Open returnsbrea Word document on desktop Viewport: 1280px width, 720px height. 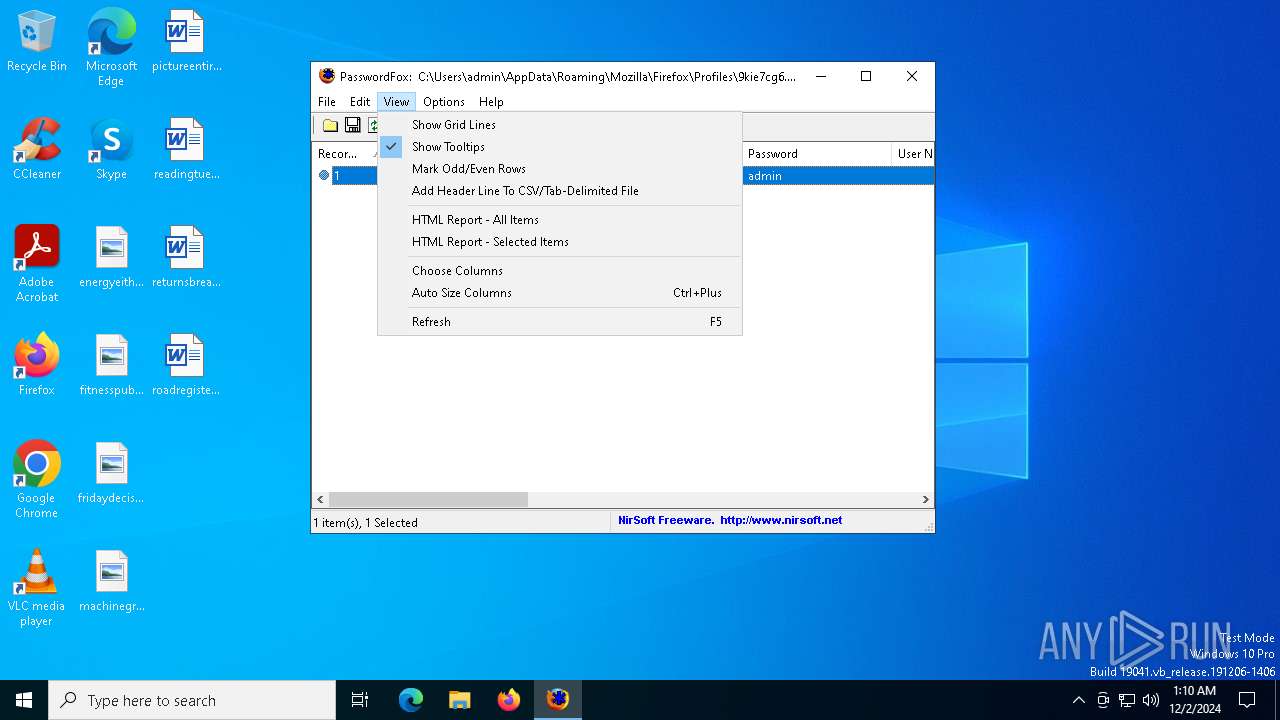186,258
